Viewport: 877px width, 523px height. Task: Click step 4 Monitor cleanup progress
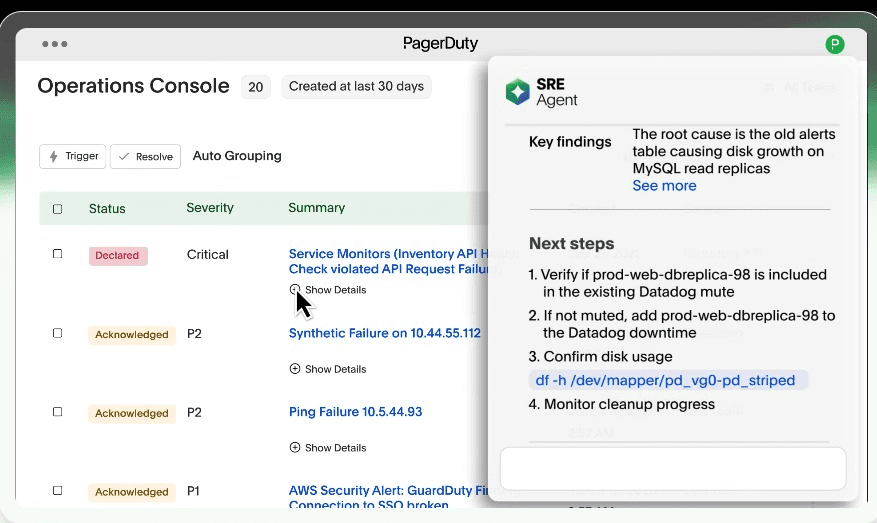pyautogui.click(x=621, y=404)
